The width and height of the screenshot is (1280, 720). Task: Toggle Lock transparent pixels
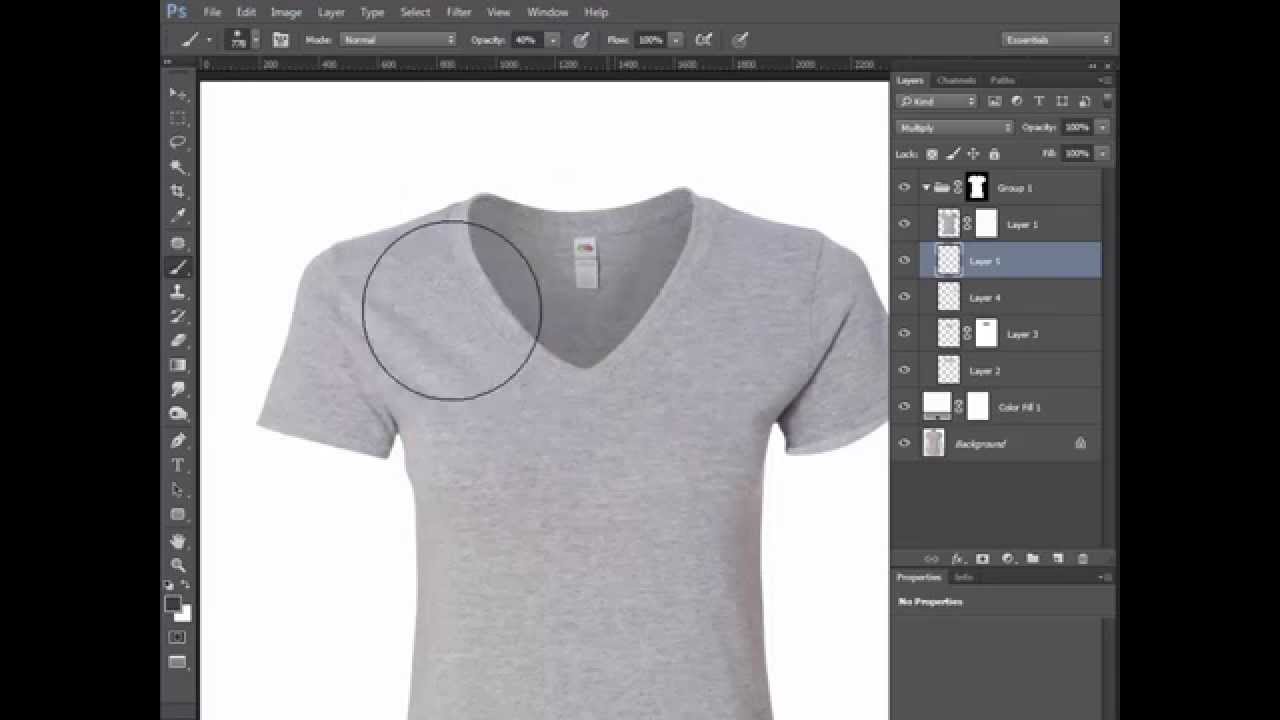932,154
